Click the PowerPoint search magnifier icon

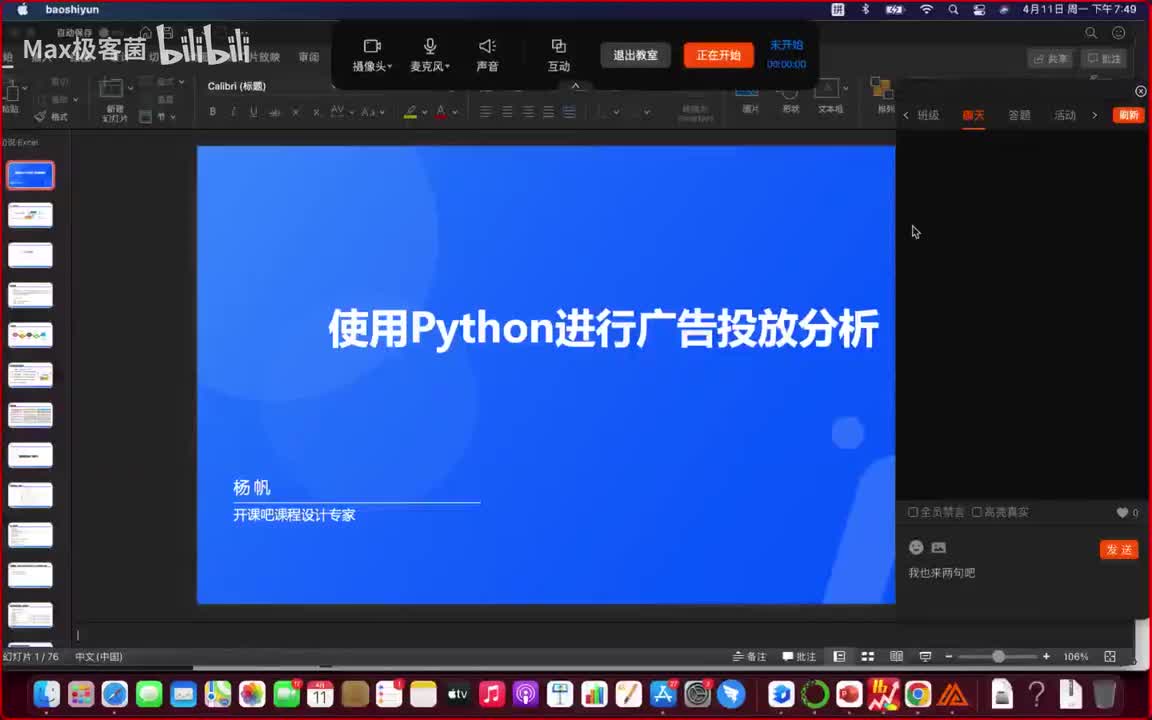coord(1091,33)
